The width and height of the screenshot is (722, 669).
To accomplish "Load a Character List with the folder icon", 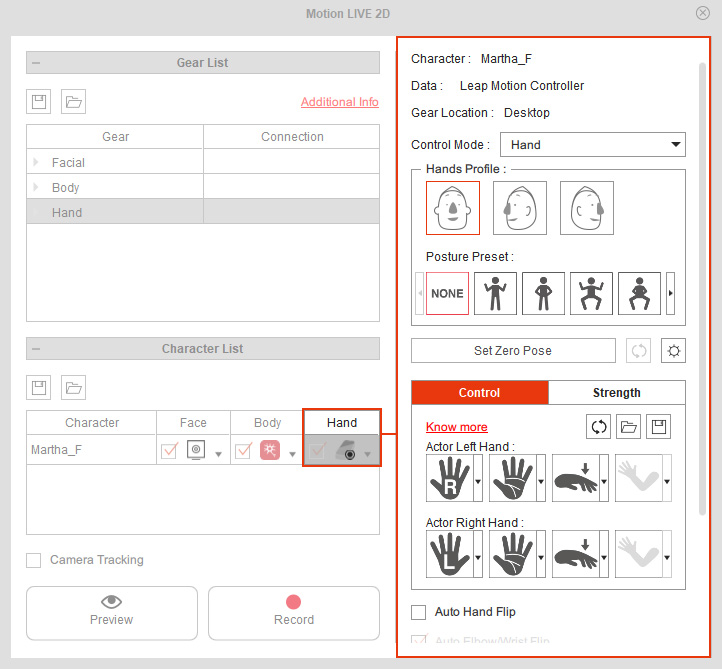I will (74, 388).
